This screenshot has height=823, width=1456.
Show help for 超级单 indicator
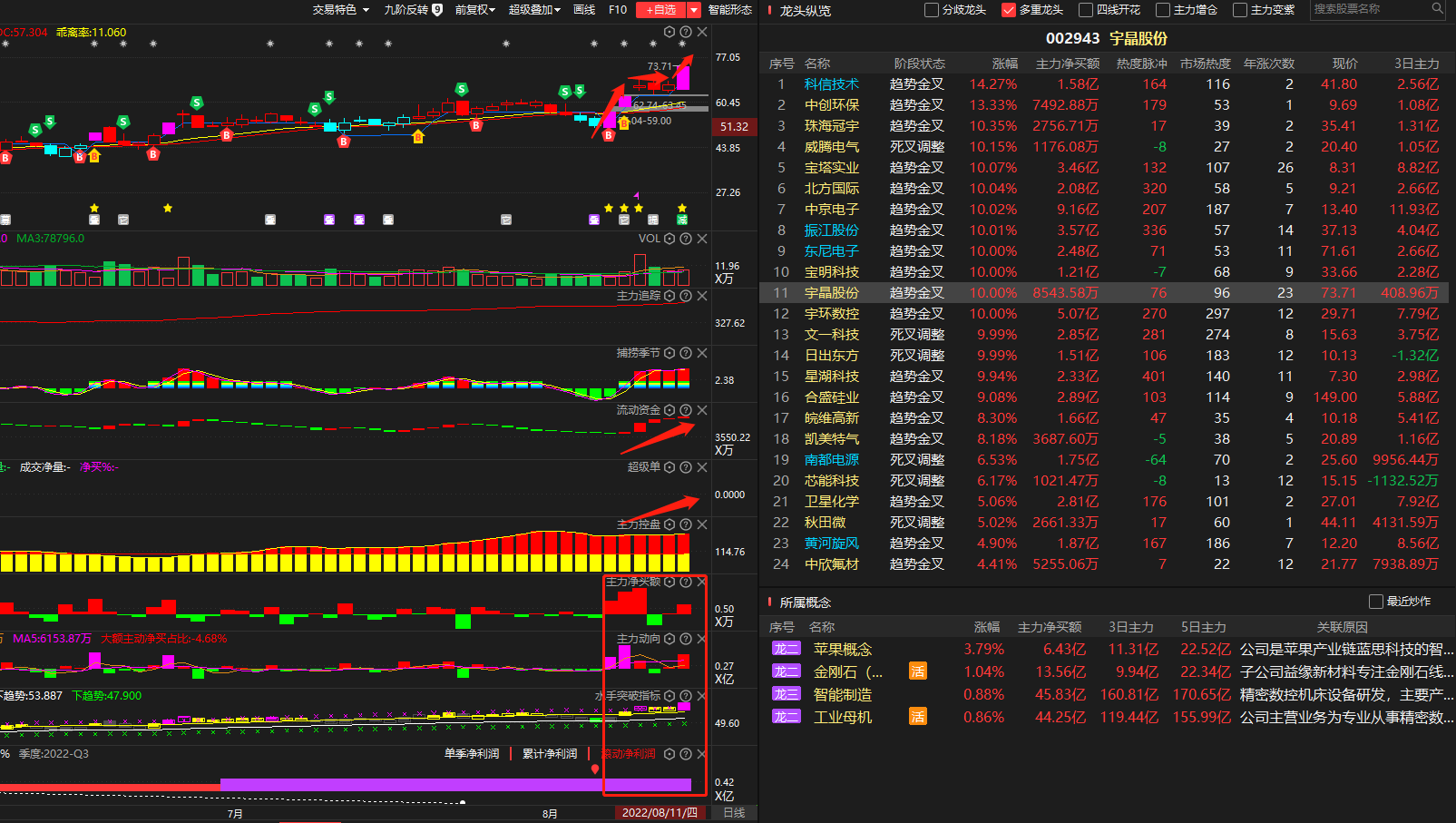click(686, 467)
